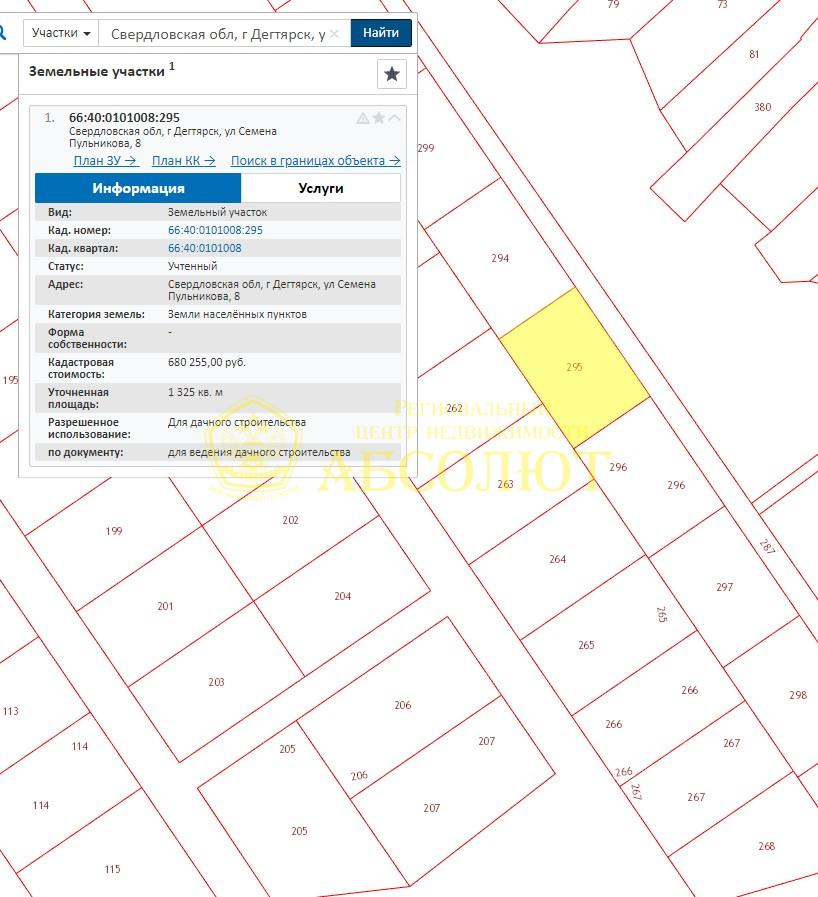Open favorites with the star button
This screenshot has width=818, height=897.
tap(392, 74)
